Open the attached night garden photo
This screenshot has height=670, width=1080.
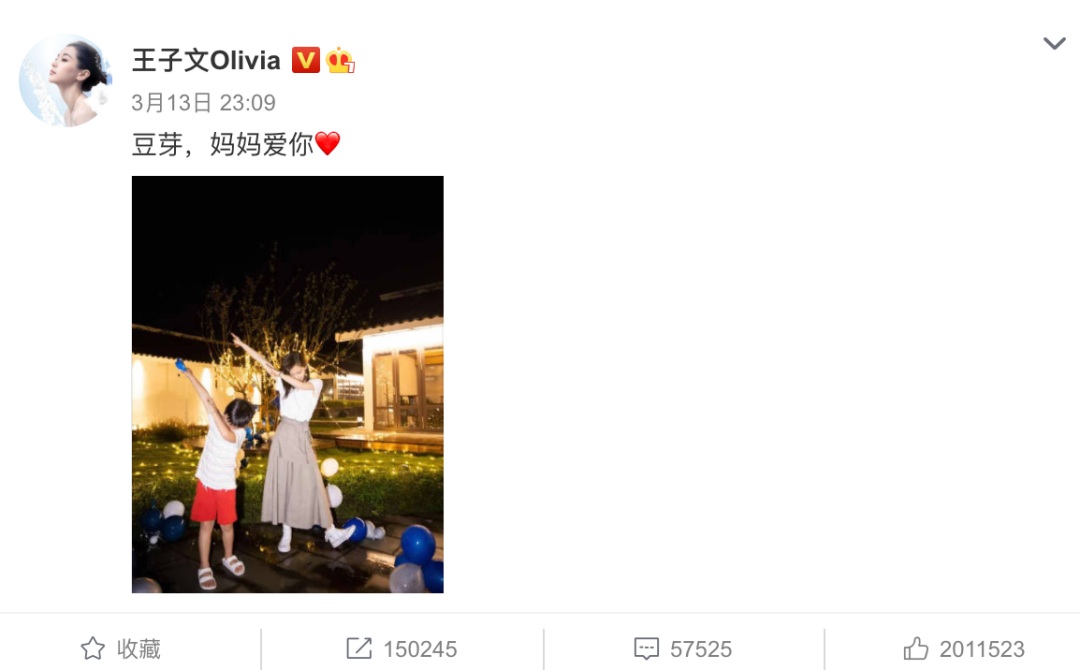pyautogui.click(x=288, y=384)
